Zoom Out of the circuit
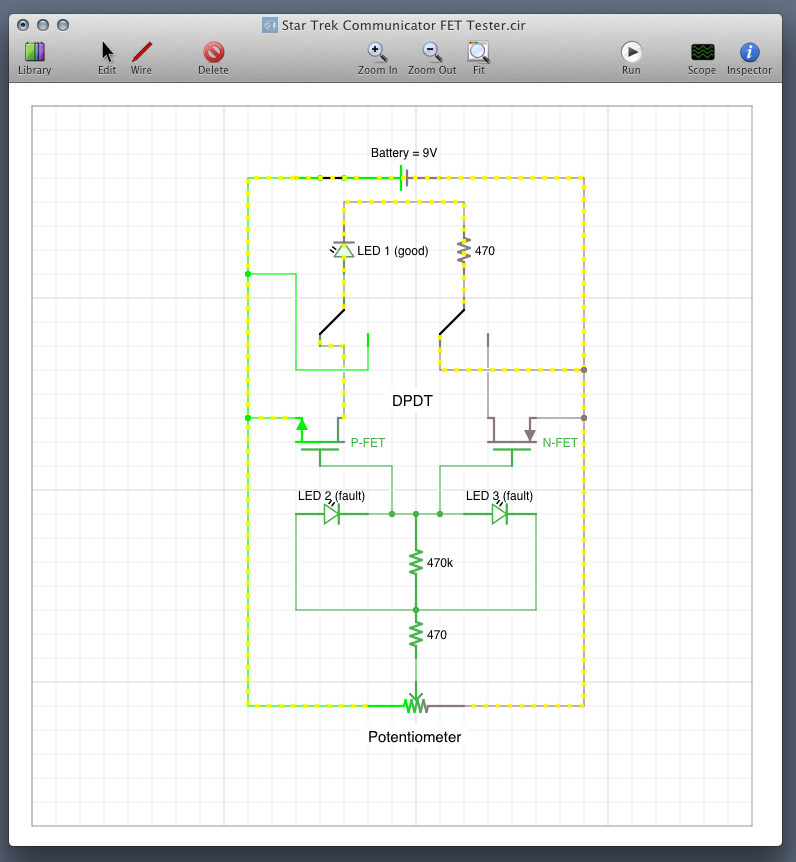This screenshot has width=796, height=862. (x=432, y=58)
